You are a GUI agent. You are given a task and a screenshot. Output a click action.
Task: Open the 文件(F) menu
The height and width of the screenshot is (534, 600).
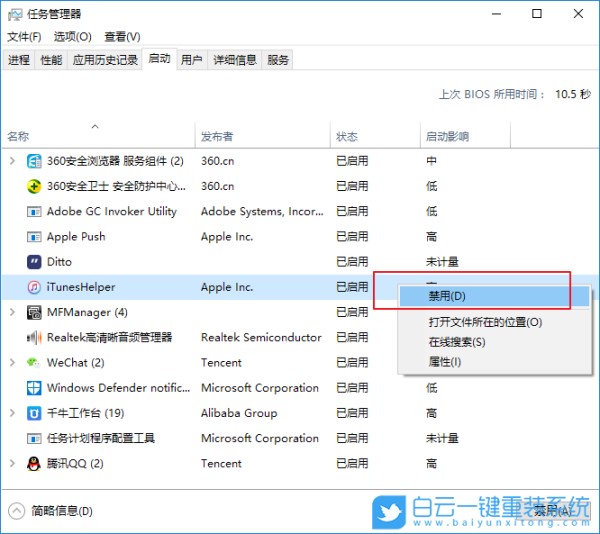(x=24, y=37)
